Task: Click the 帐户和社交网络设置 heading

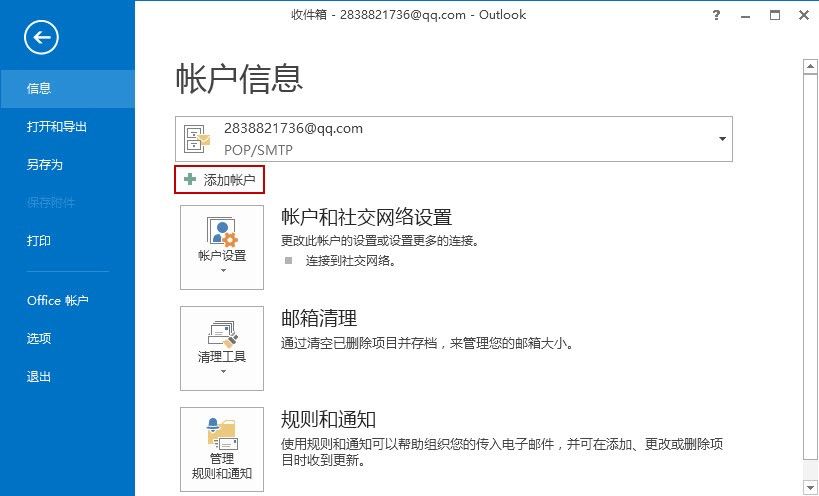Action: pyautogui.click(x=367, y=218)
